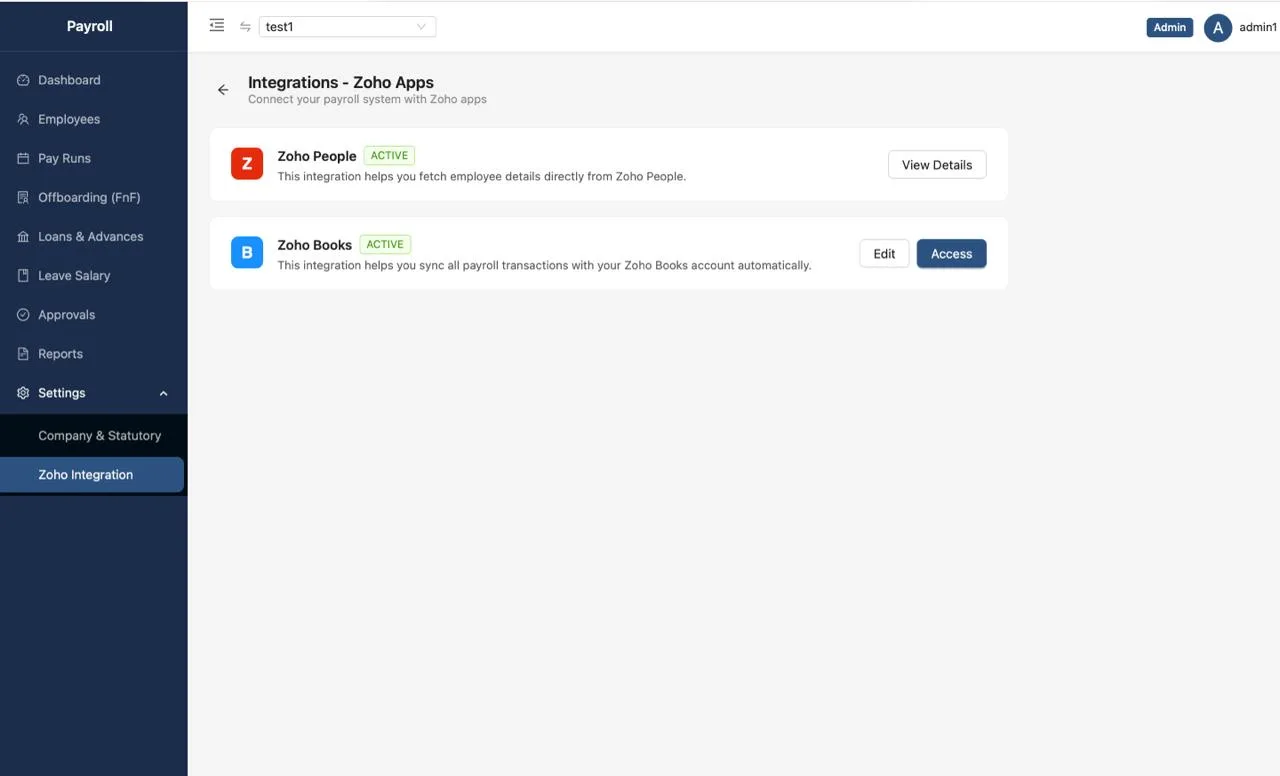This screenshot has width=1280, height=776.
Task: Click the Leave Salary file icon
Action: 23,276
